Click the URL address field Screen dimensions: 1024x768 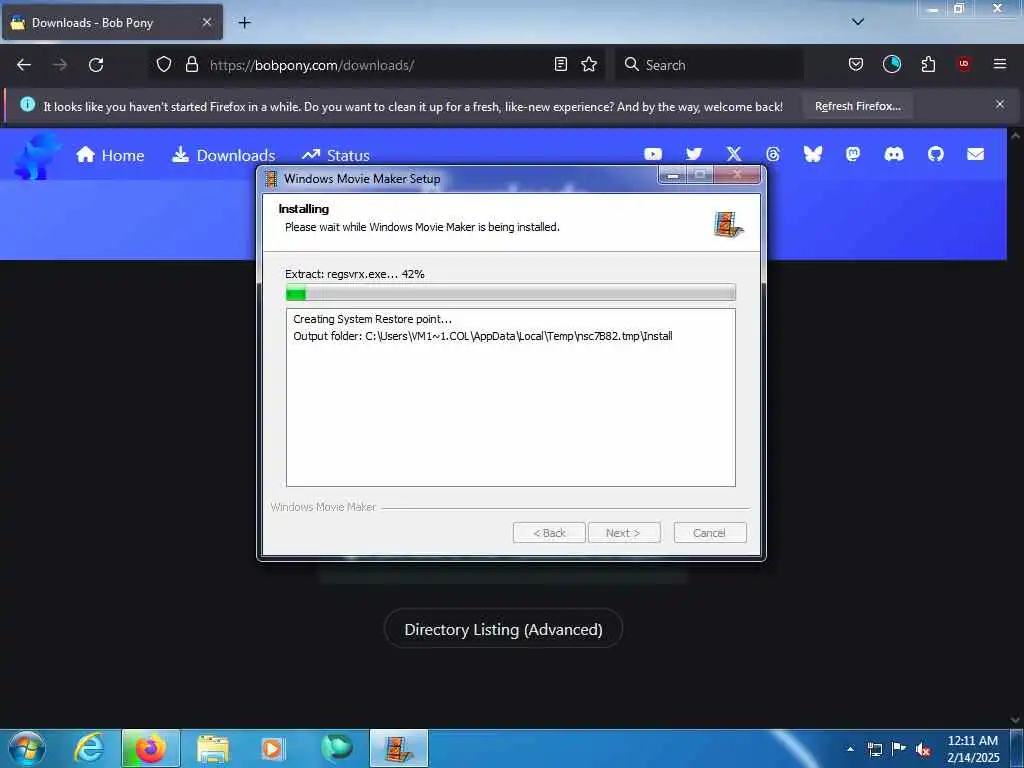pos(376,65)
